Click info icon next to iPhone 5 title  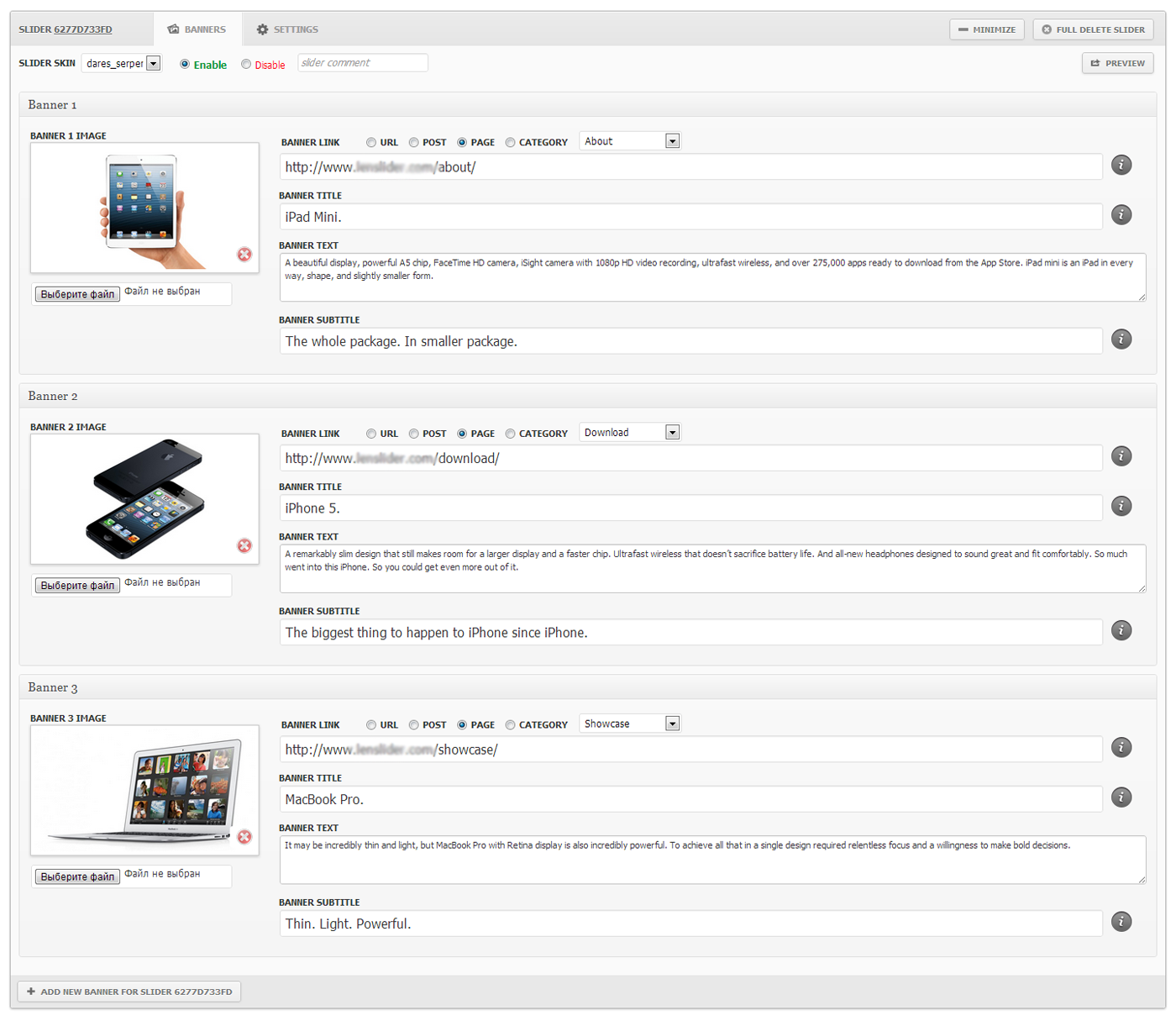click(x=1121, y=506)
